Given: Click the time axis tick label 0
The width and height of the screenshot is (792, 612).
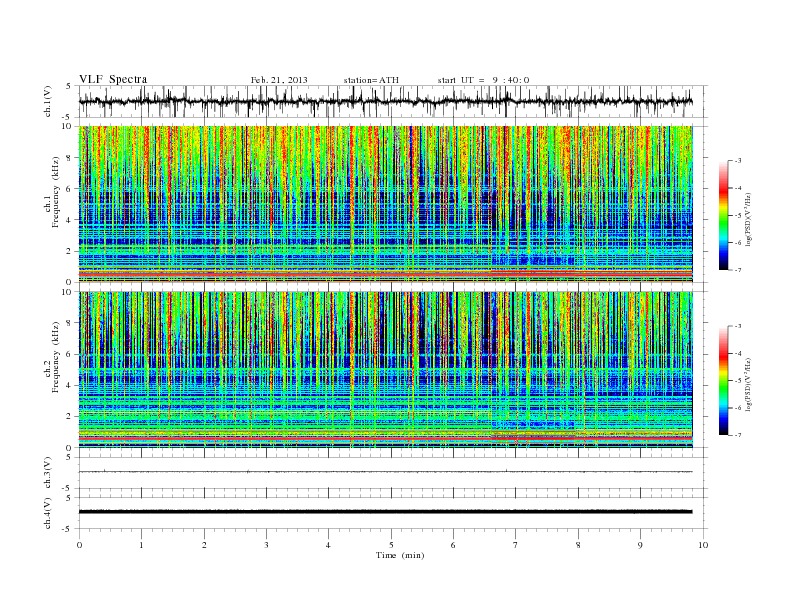Looking at the screenshot, I should pyautogui.click(x=79, y=545).
